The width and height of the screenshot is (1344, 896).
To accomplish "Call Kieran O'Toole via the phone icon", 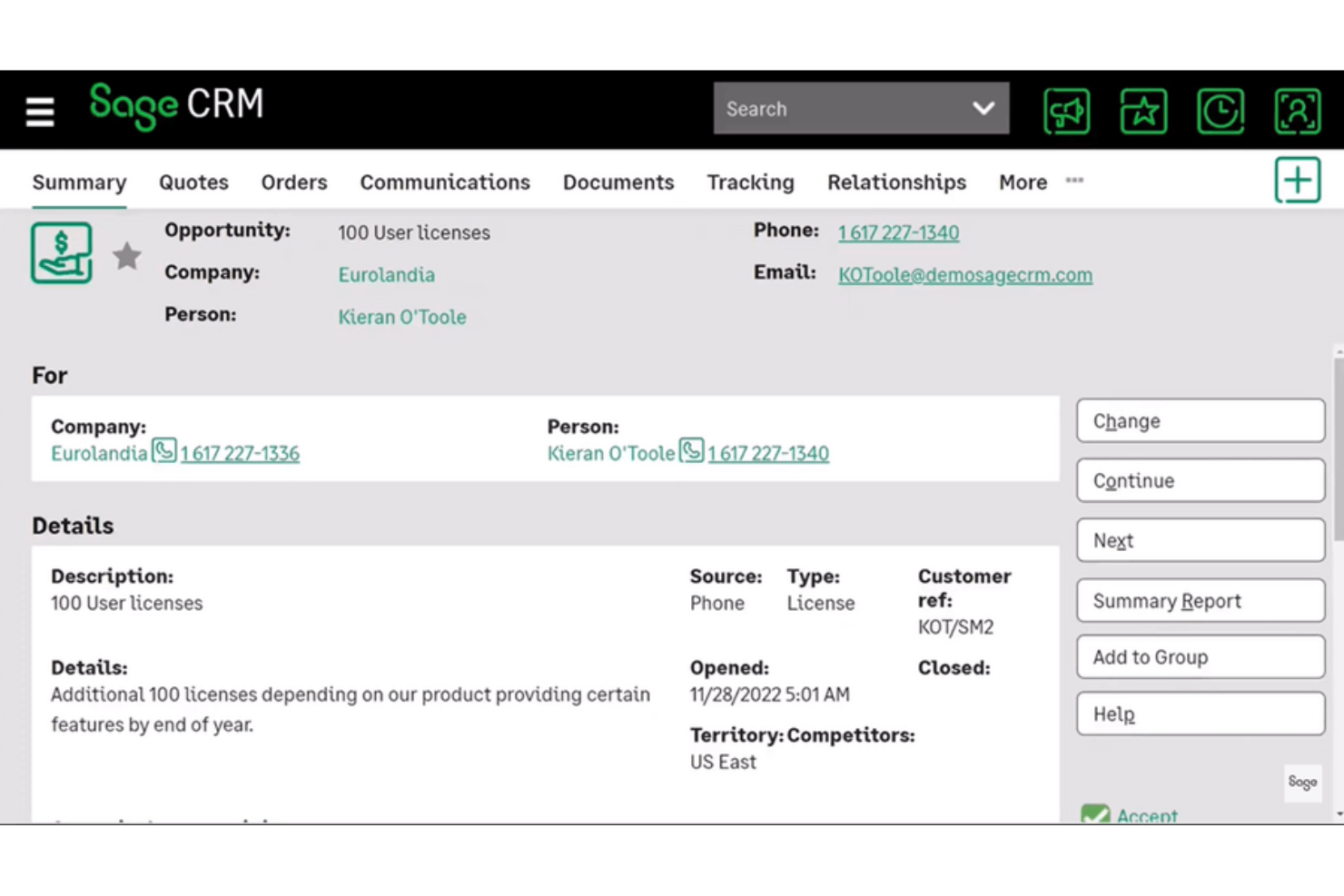I will 692,449.
